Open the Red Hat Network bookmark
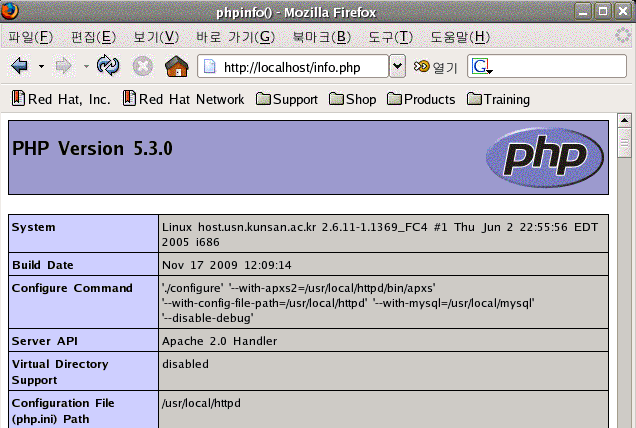The width and height of the screenshot is (636, 428). [x=183, y=99]
